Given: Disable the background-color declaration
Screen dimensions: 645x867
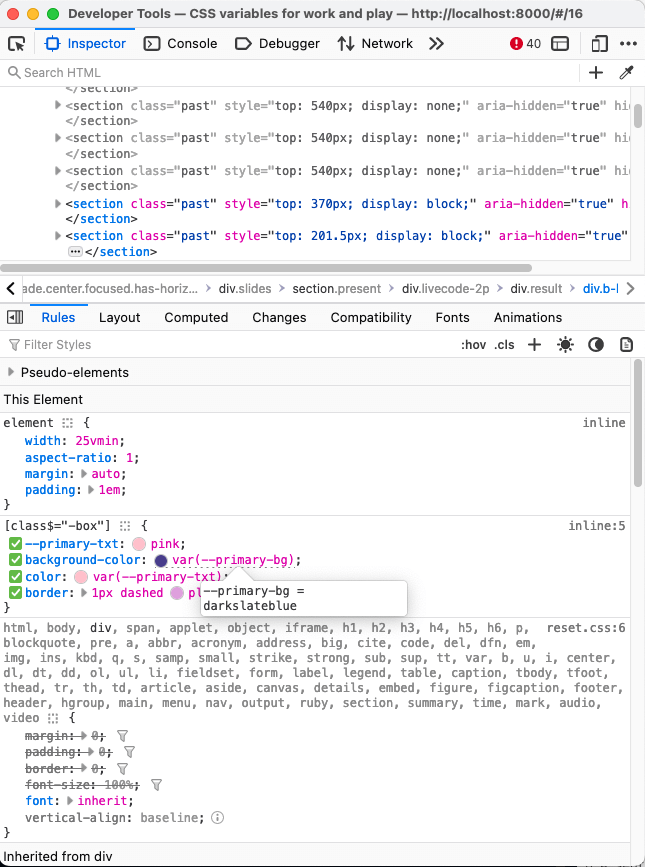Looking at the screenshot, I should click(15, 560).
